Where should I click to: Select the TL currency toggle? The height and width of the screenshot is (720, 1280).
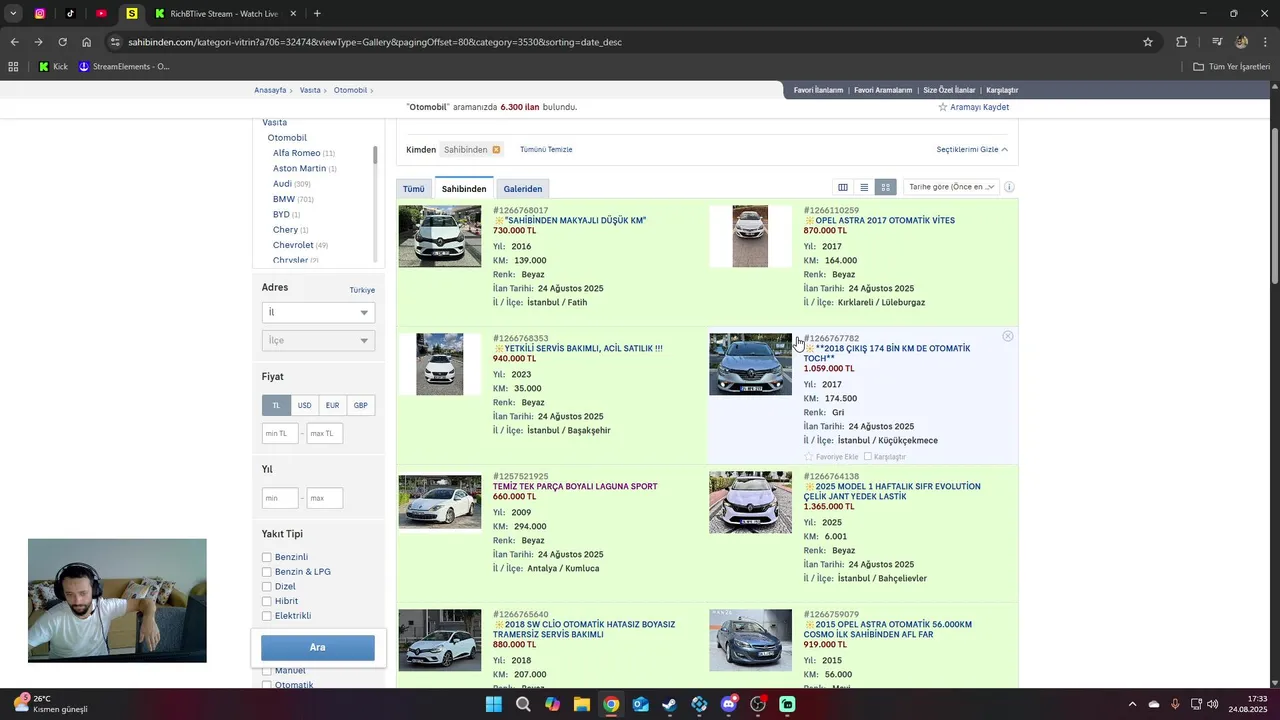276,405
